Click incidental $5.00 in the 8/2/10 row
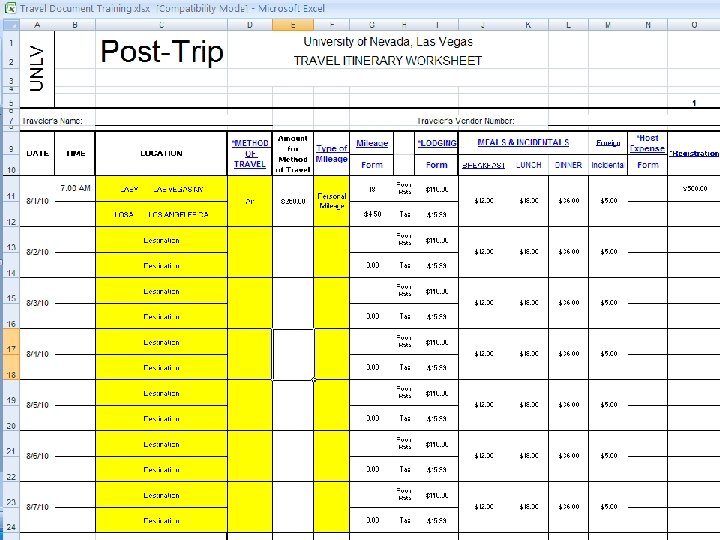This screenshot has width=720, height=540. coord(608,252)
